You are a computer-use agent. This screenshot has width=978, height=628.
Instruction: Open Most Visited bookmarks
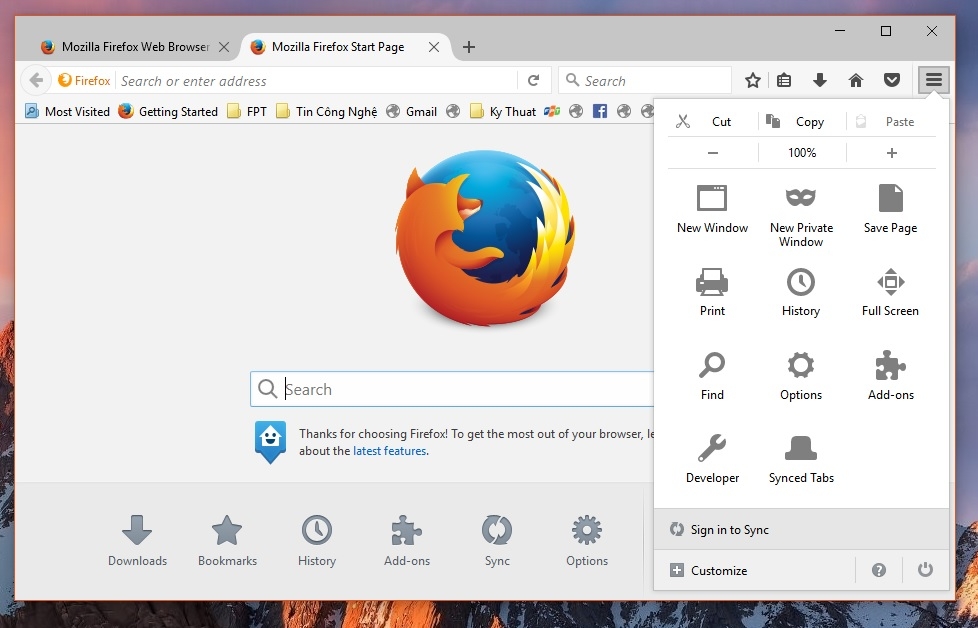click(67, 112)
